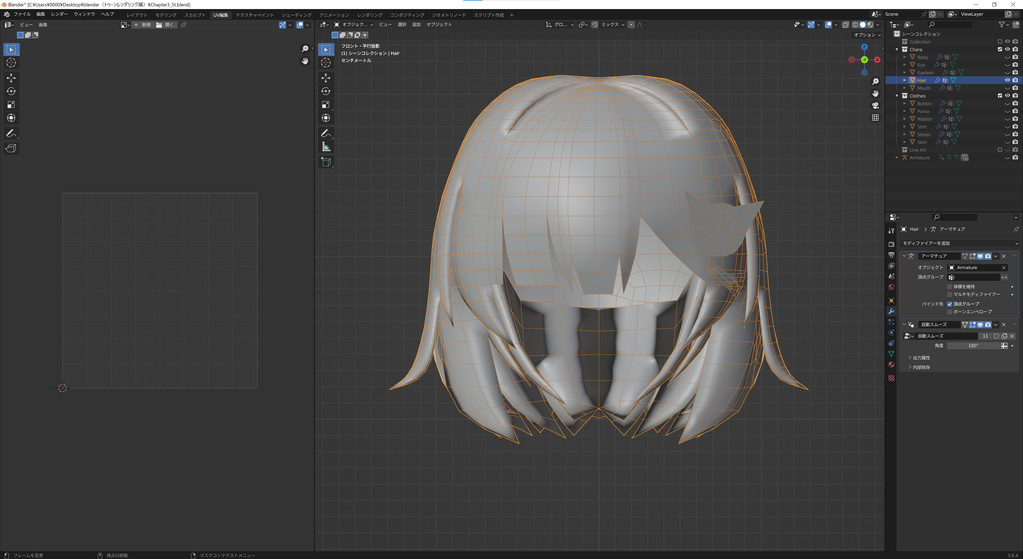Expand the 出力属性 section
Viewport: 1023px width, 559px height.
(x=921, y=357)
